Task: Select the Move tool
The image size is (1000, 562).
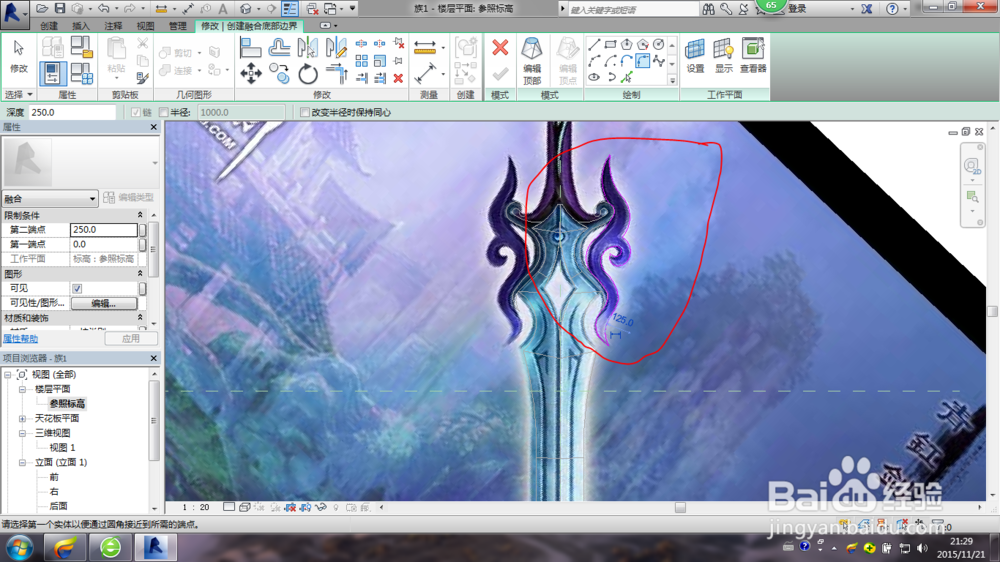Action: tap(250, 73)
